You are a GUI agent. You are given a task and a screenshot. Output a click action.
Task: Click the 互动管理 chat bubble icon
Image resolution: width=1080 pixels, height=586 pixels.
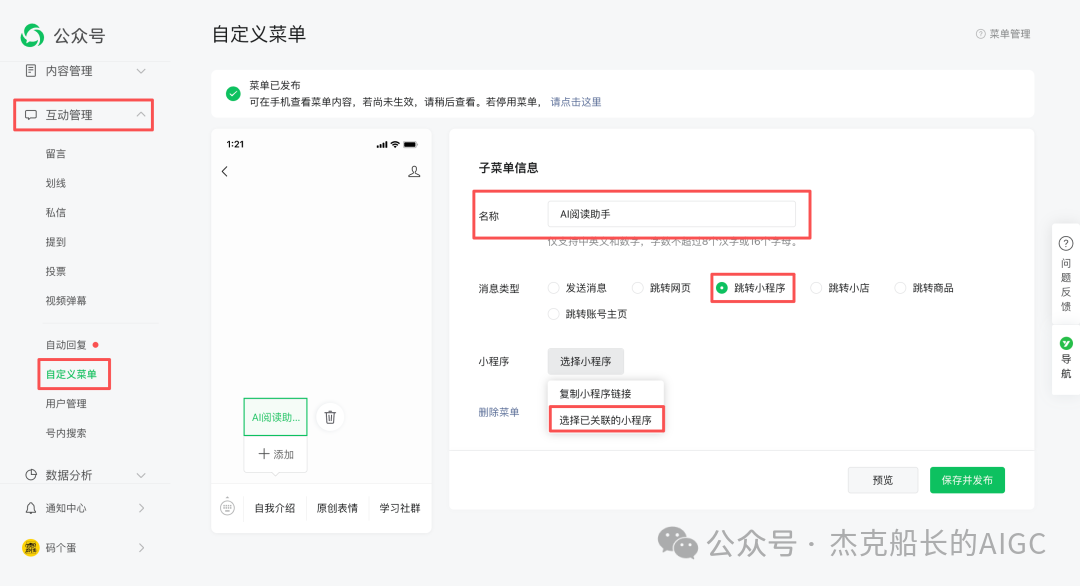[x=30, y=115]
